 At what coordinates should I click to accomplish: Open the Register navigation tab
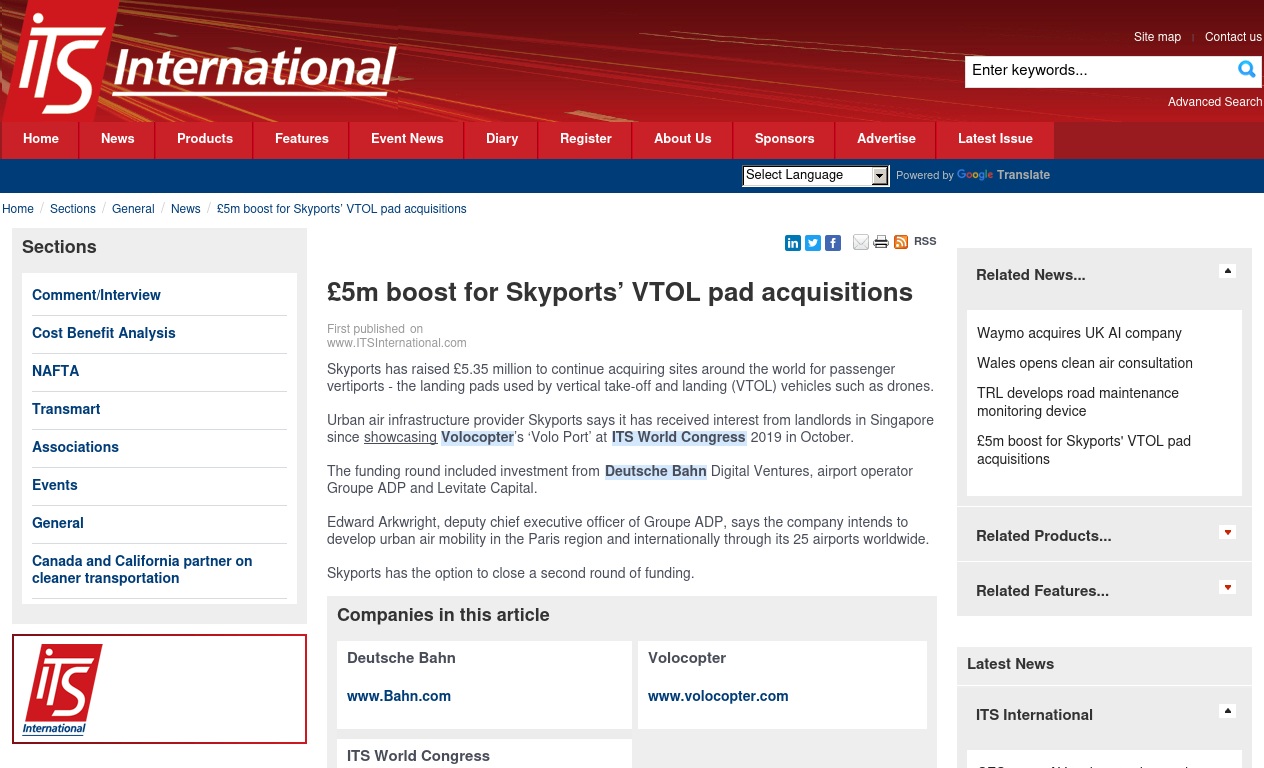[x=586, y=139]
